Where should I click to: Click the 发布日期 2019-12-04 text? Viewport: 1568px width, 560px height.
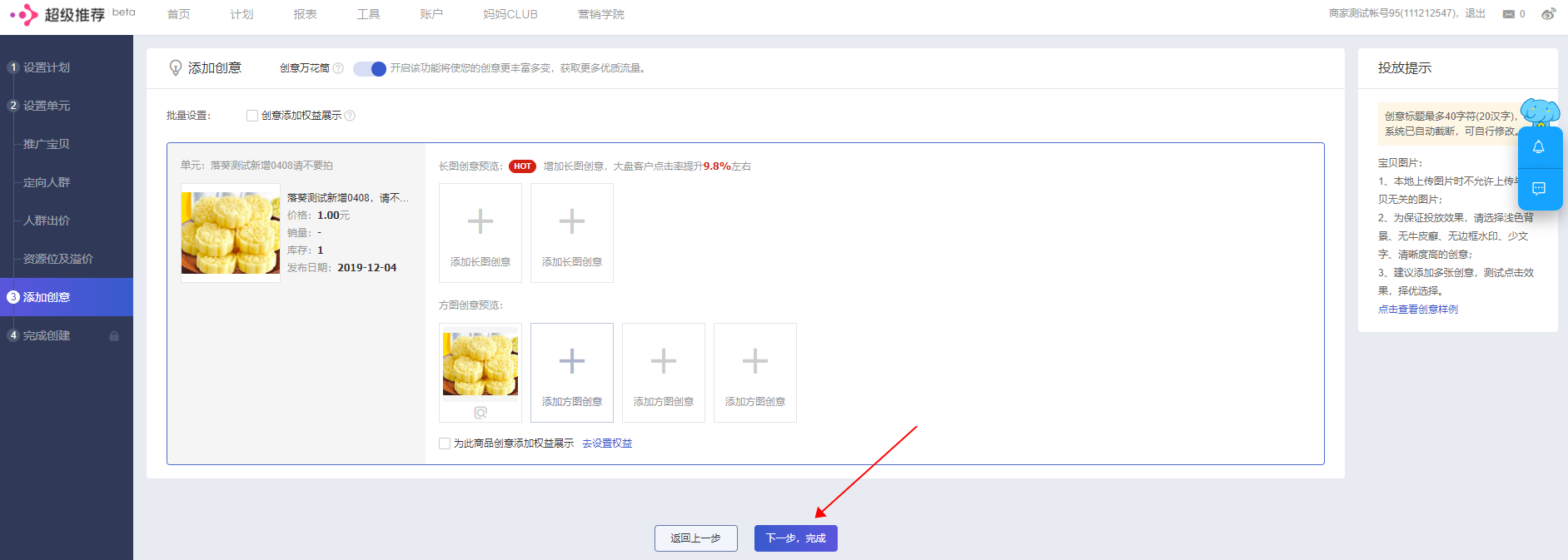pos(341,268)
